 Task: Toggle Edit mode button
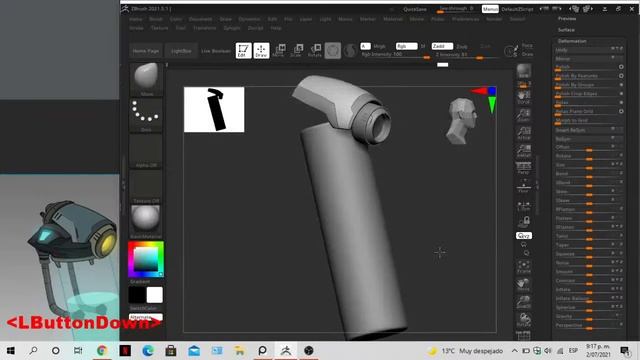click(243, 51)
